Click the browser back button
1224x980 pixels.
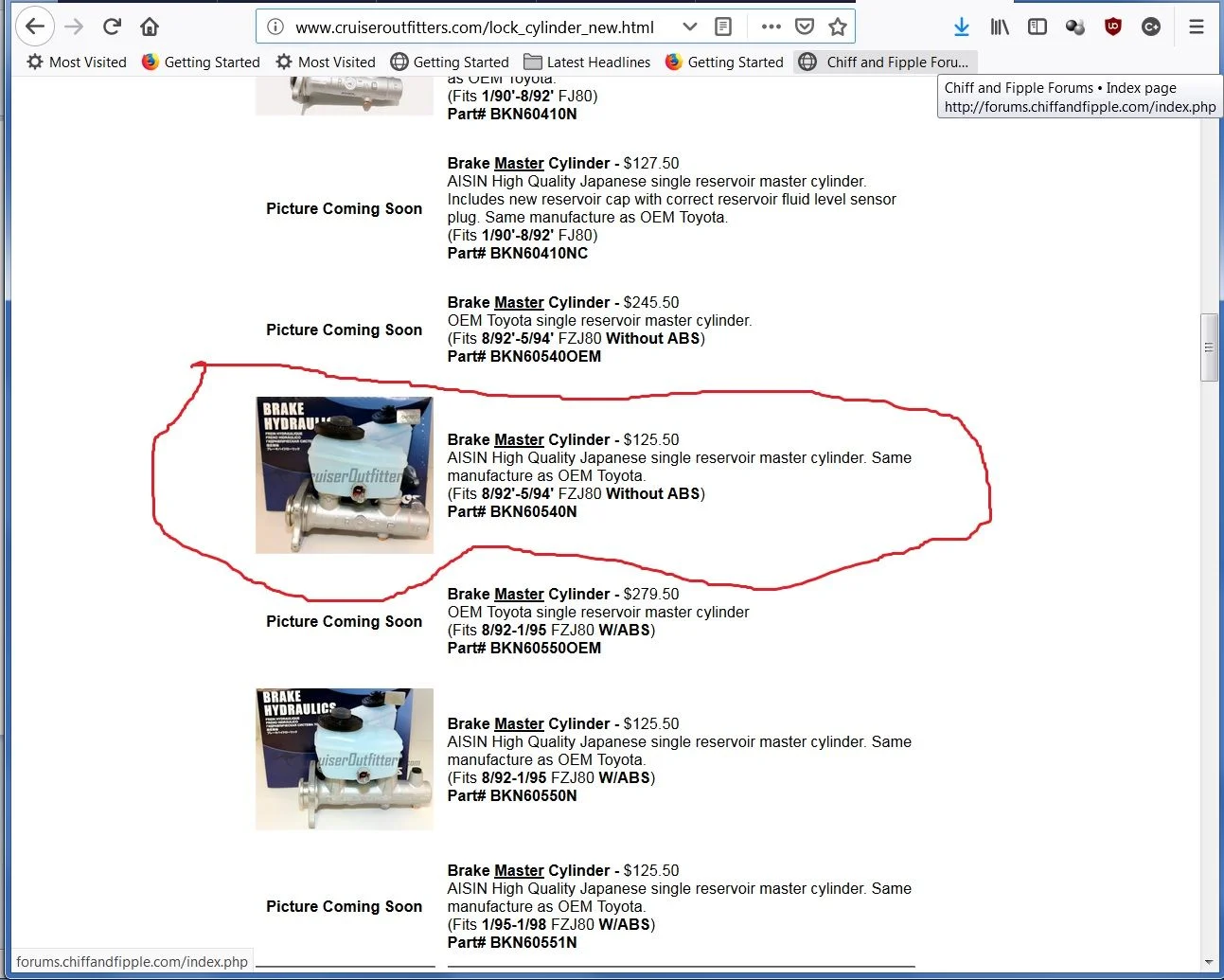coord(35,27)
